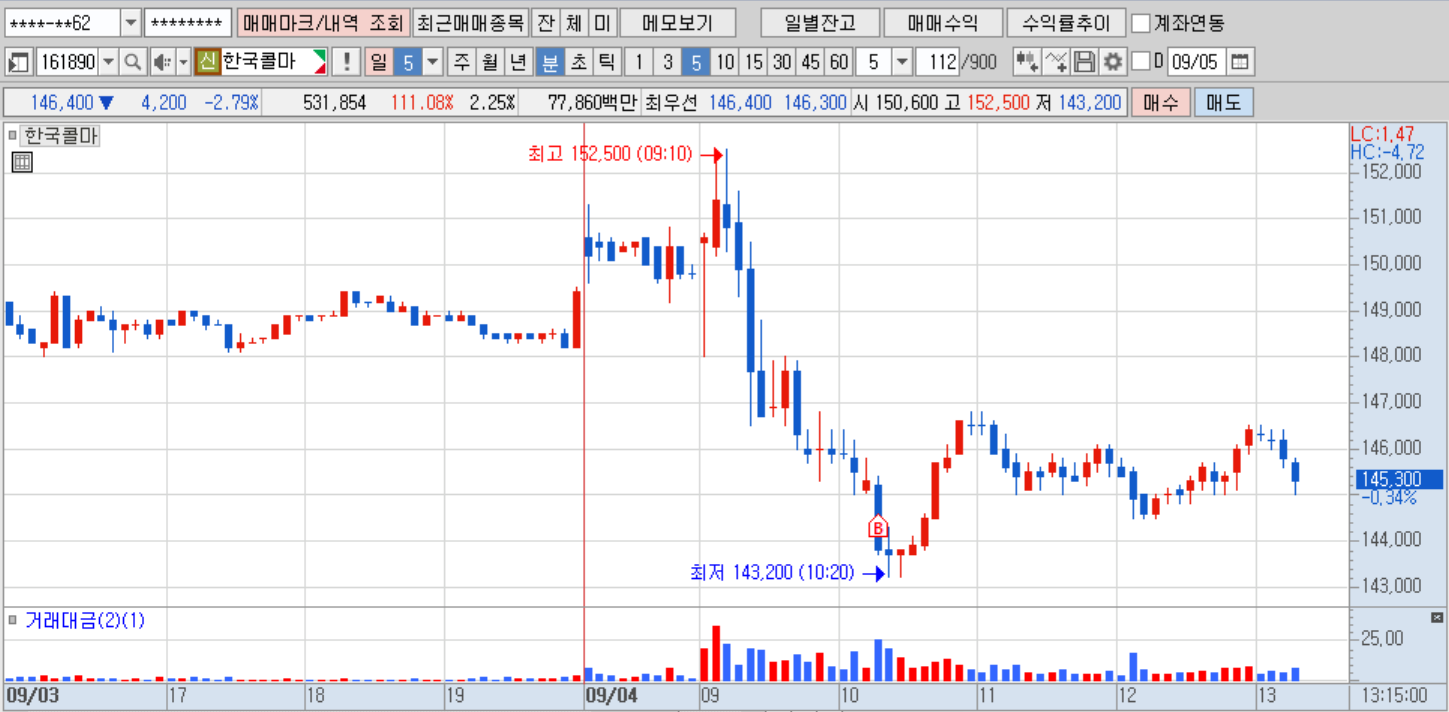
Task: Close the 거래대금 volume panel
Action: pyautogui.click(x=1438, y=617)
